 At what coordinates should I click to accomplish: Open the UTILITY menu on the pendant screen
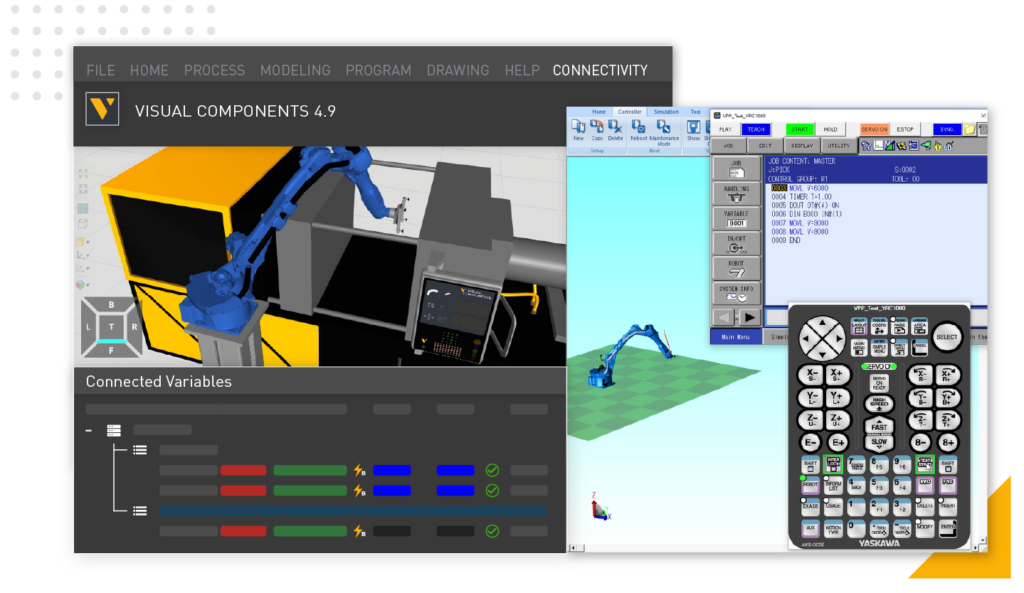pyautogui.click(x=839, y=145)
